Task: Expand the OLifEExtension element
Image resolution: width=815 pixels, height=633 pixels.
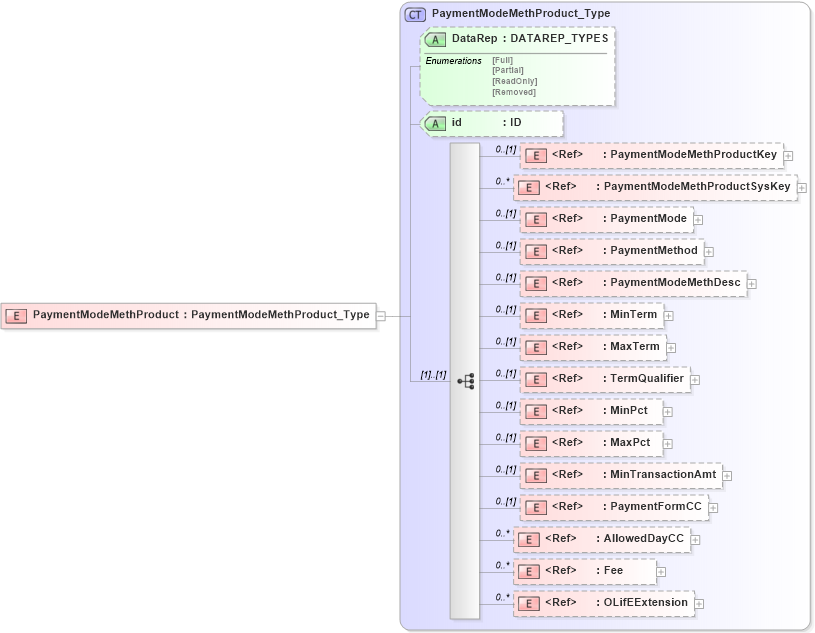Action: [700, 603]
